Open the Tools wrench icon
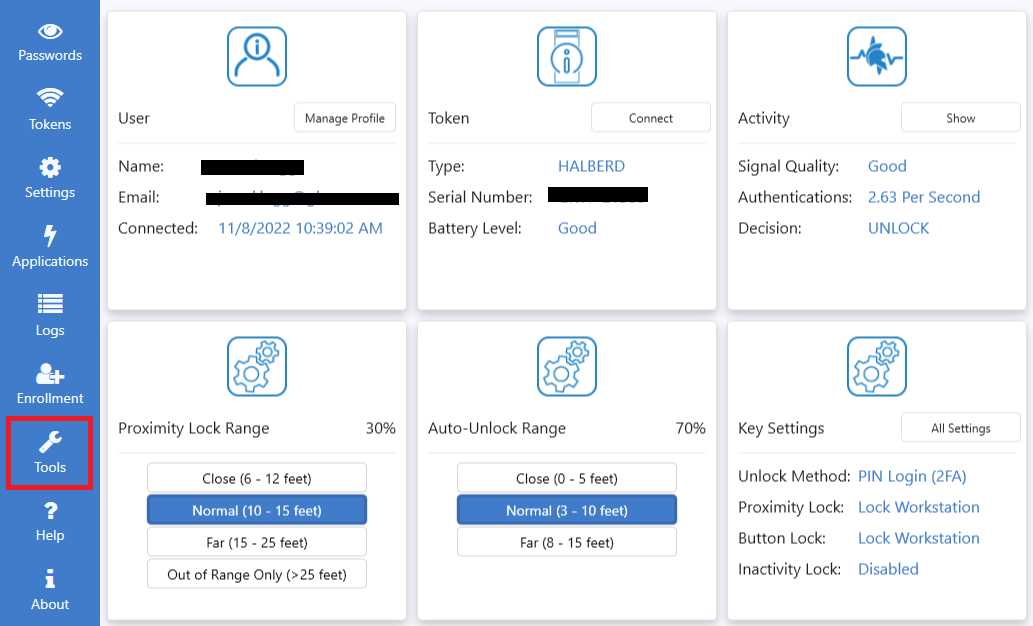The width and height of the screenshot is (1033, 626). (50, 442)
